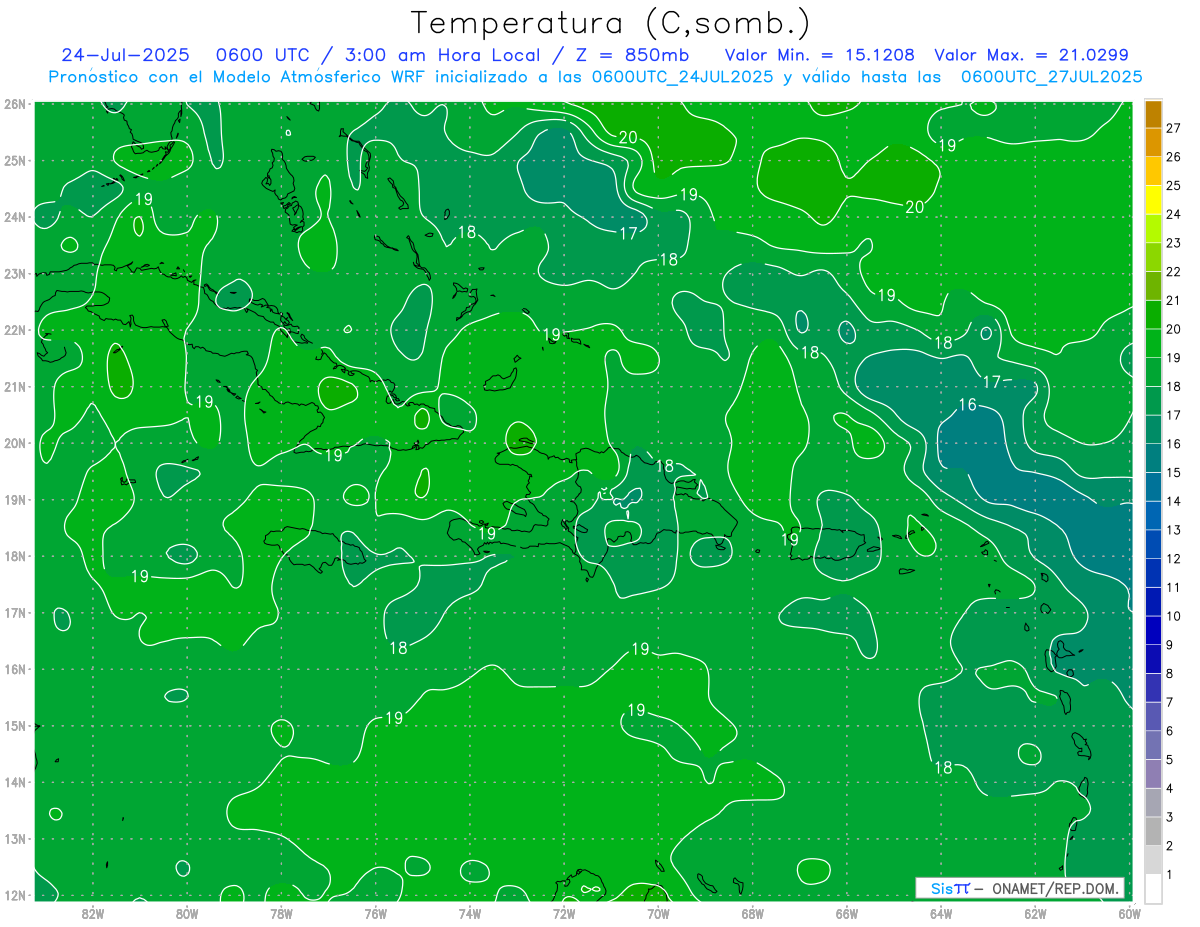The height and width of the screenshot is (927, 1200).
Task: Select the "19N" latitude axis label
Action: coord(15,499)
